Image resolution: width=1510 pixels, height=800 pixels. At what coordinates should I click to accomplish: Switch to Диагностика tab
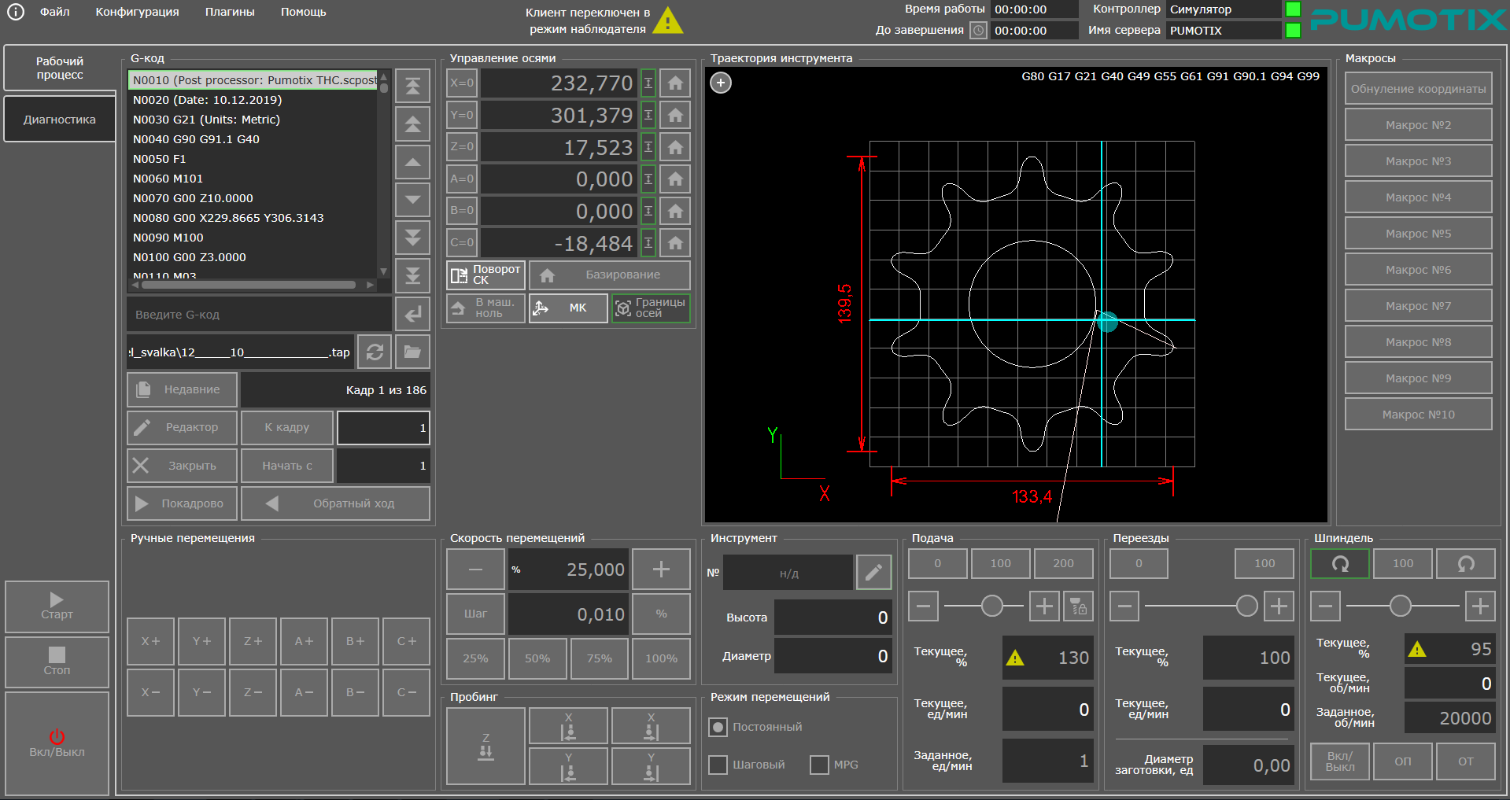point(60,119)
